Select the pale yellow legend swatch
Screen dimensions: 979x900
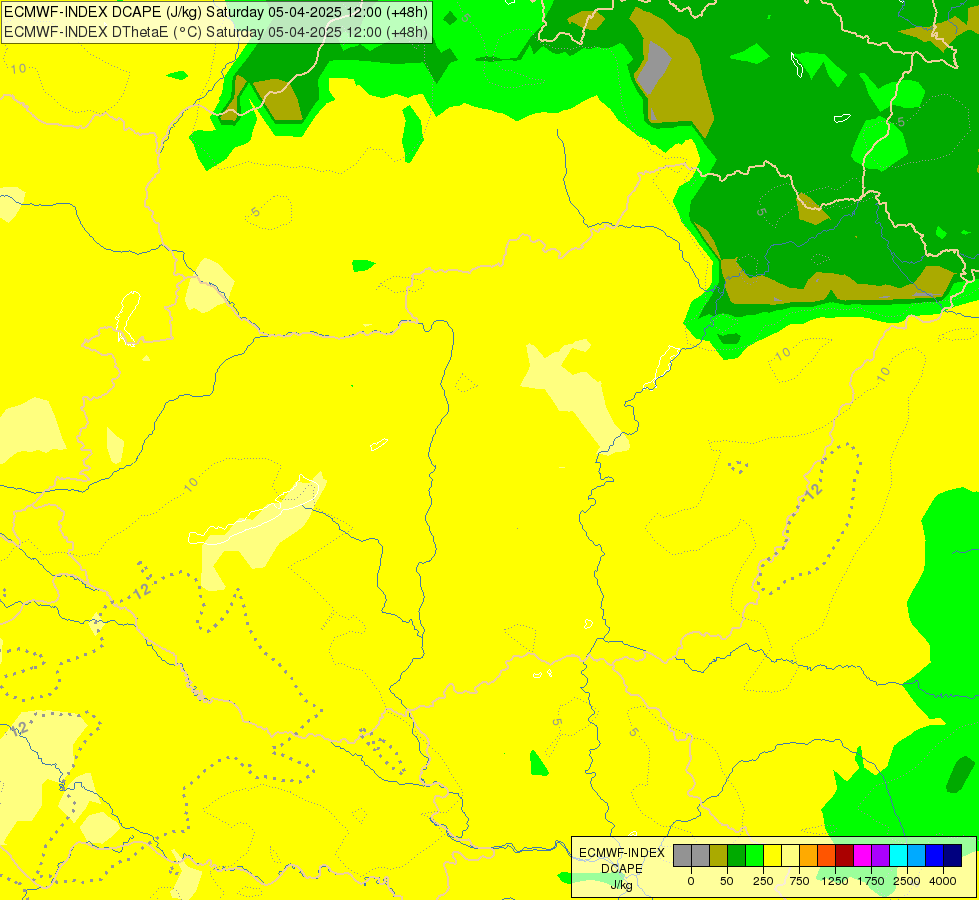[x=790, y=855]
